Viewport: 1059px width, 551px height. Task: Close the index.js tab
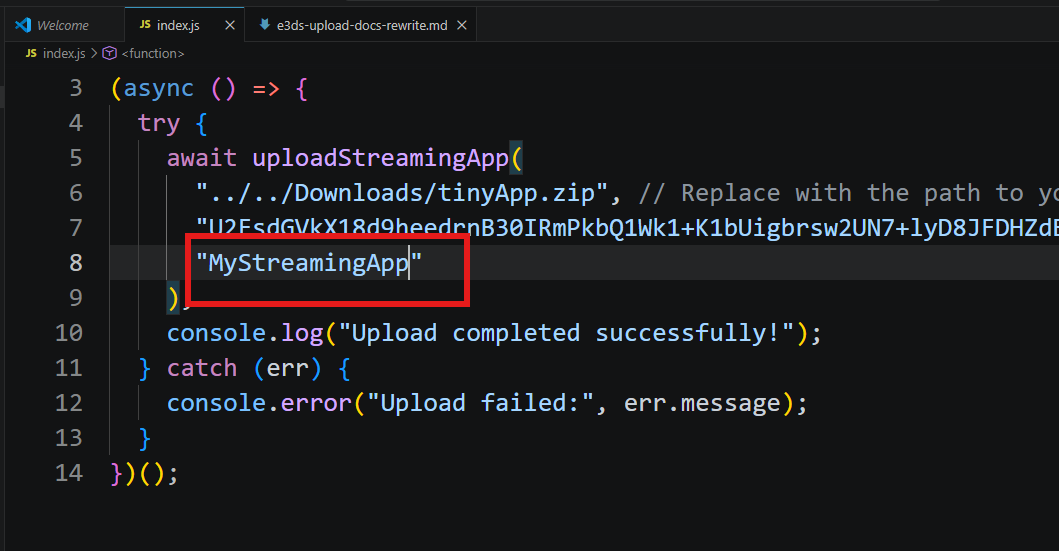[x=229, y=25]
